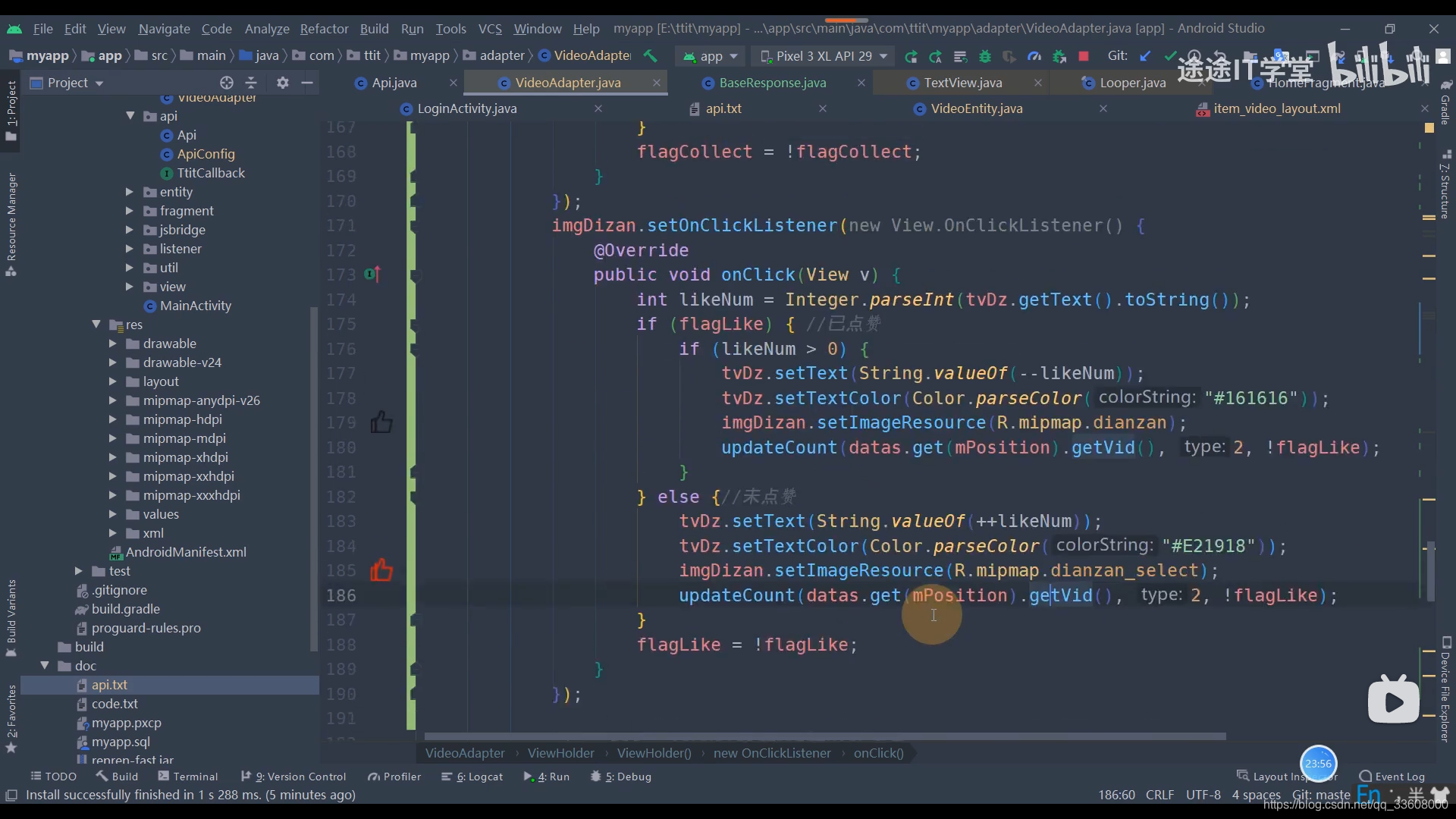This screenshot has height=819, width=1456.
Task: Close the Api.java editor tab
Action: click(x=453, y=83)
